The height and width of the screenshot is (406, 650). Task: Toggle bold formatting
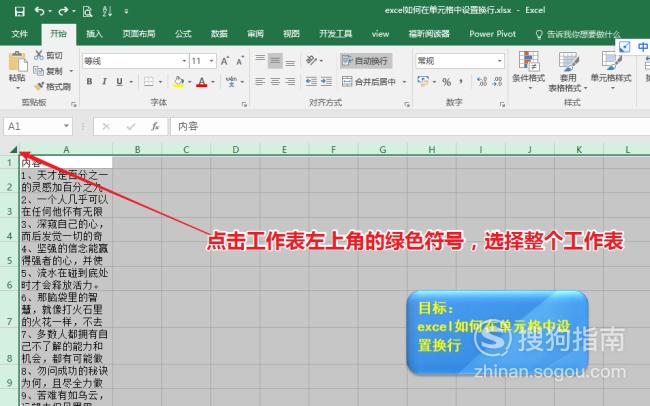tap(89, 82)
